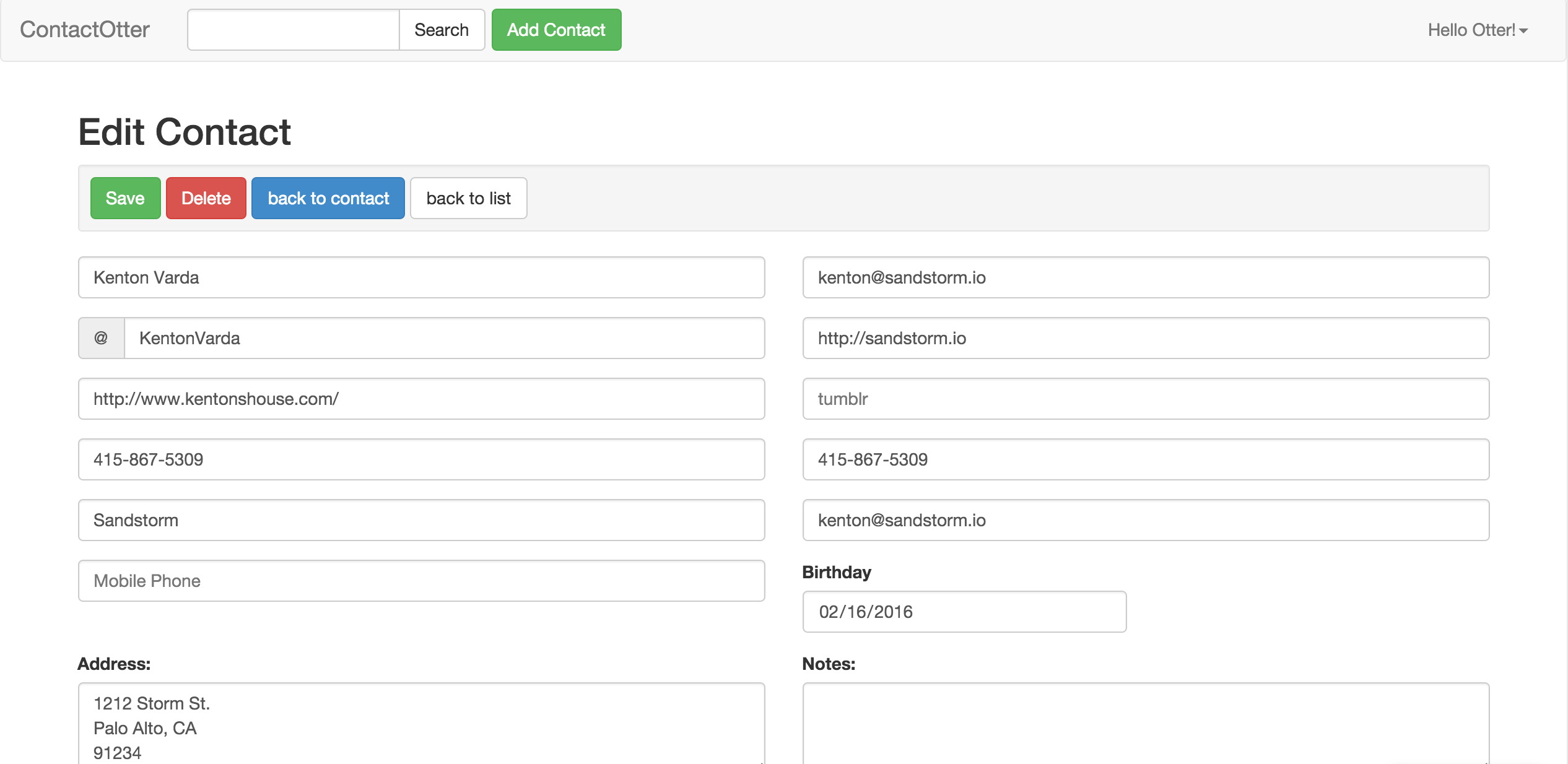Go back to contact view

(x=328, y=198)
